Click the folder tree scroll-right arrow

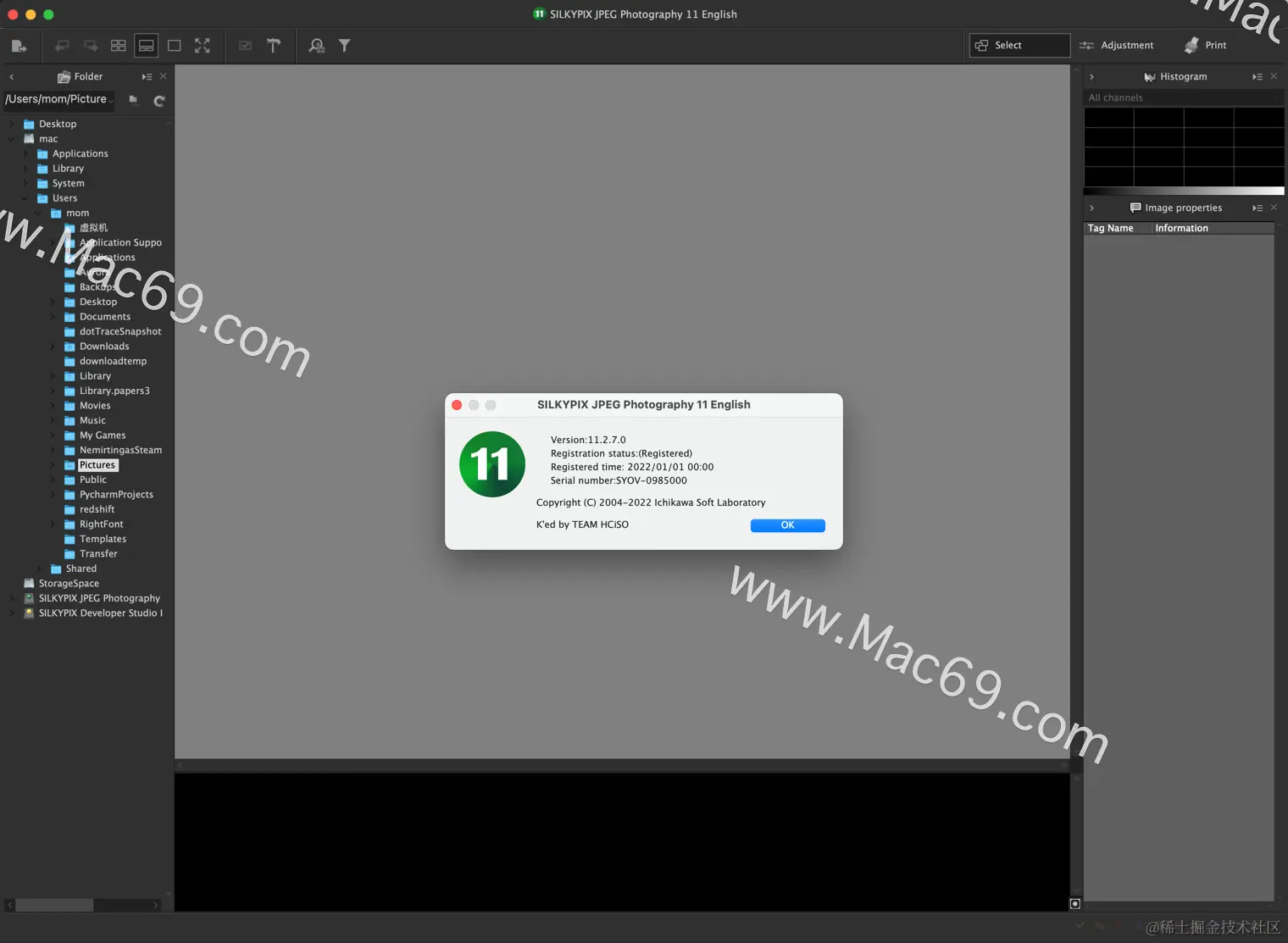coord(156,905)
